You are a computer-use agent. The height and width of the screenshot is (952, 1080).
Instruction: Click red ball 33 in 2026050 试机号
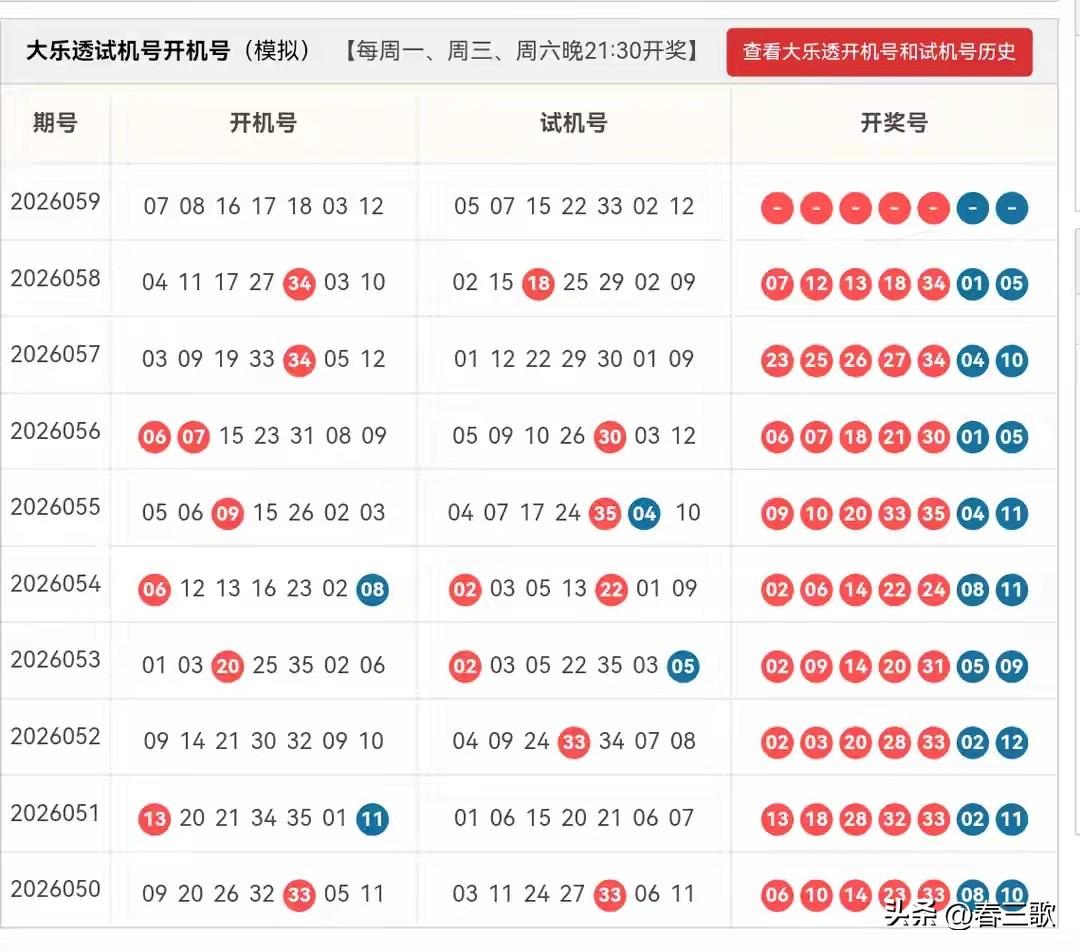click(x=610, y=895)
